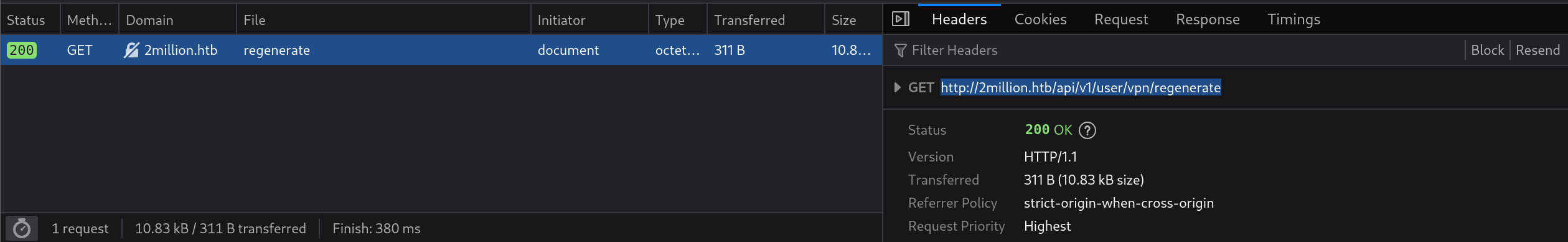Viewport: 1568px width, 242px height.
Task: Show the Timings tab
Action: (x=1293, y=19)
